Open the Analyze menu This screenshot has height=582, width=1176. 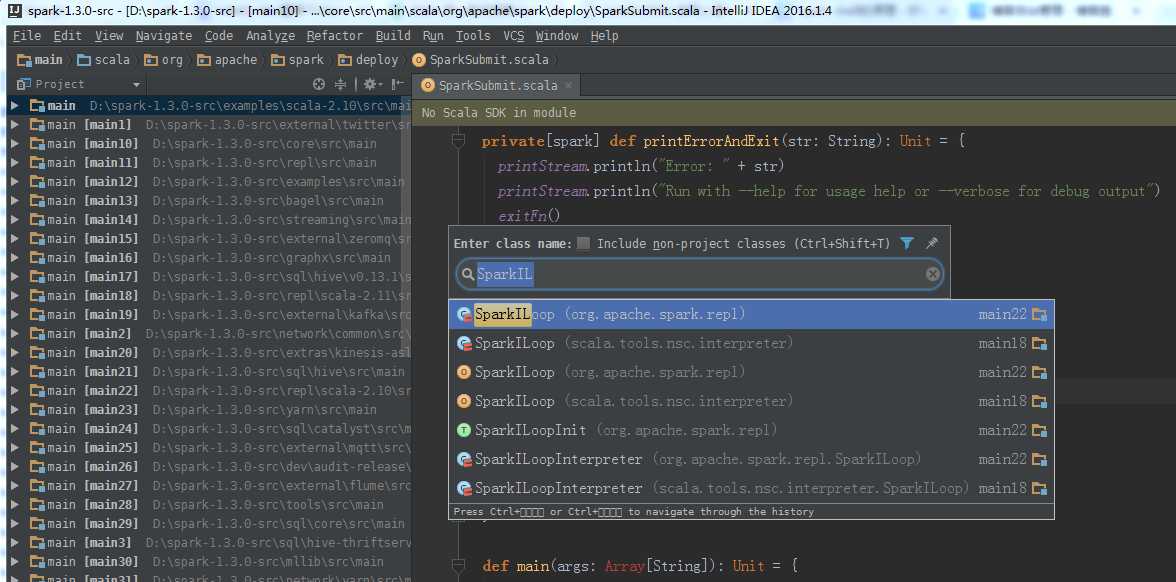pos(271,35)
